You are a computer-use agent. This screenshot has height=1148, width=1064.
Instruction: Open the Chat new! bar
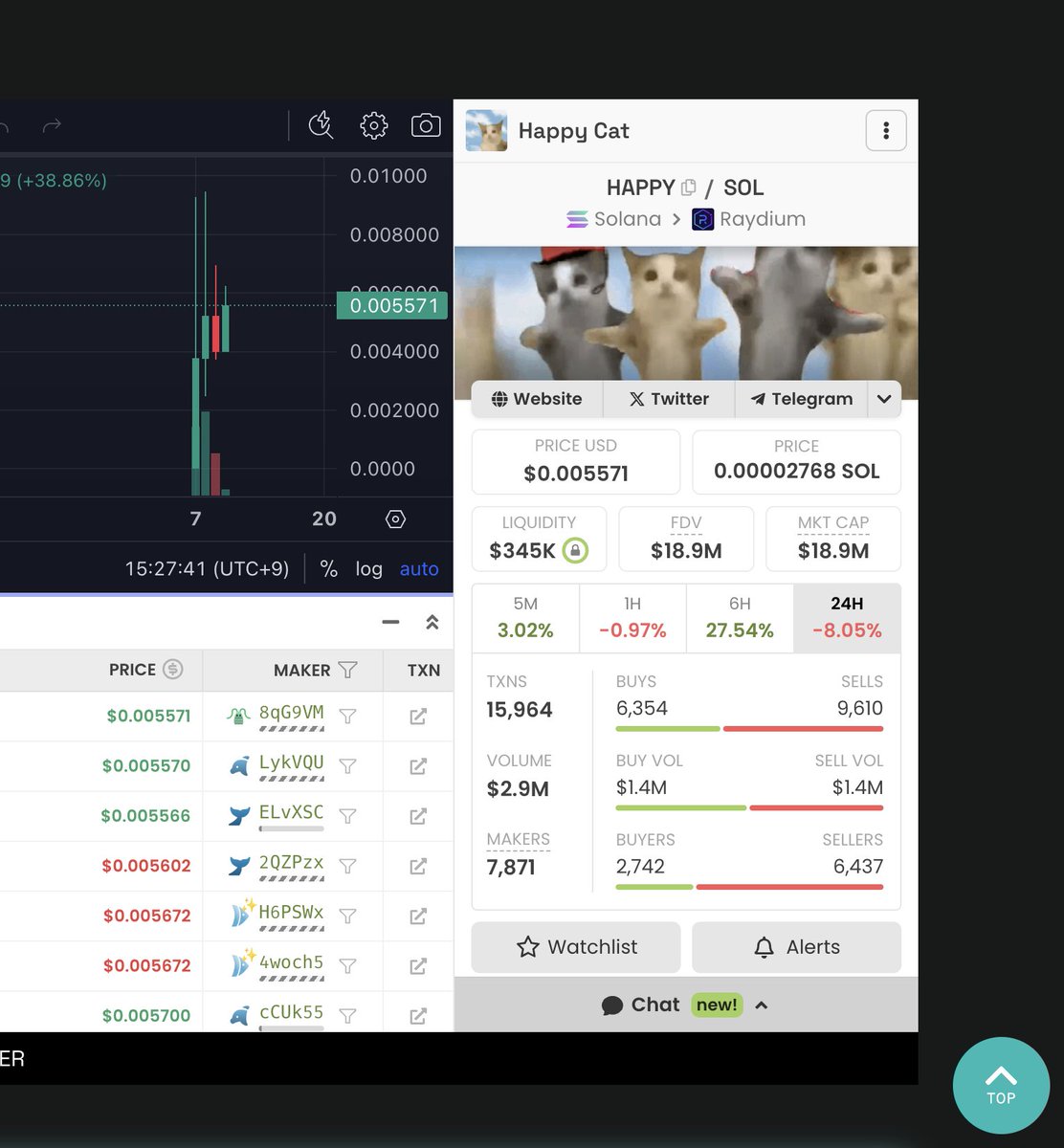[x=686, y=1004]
